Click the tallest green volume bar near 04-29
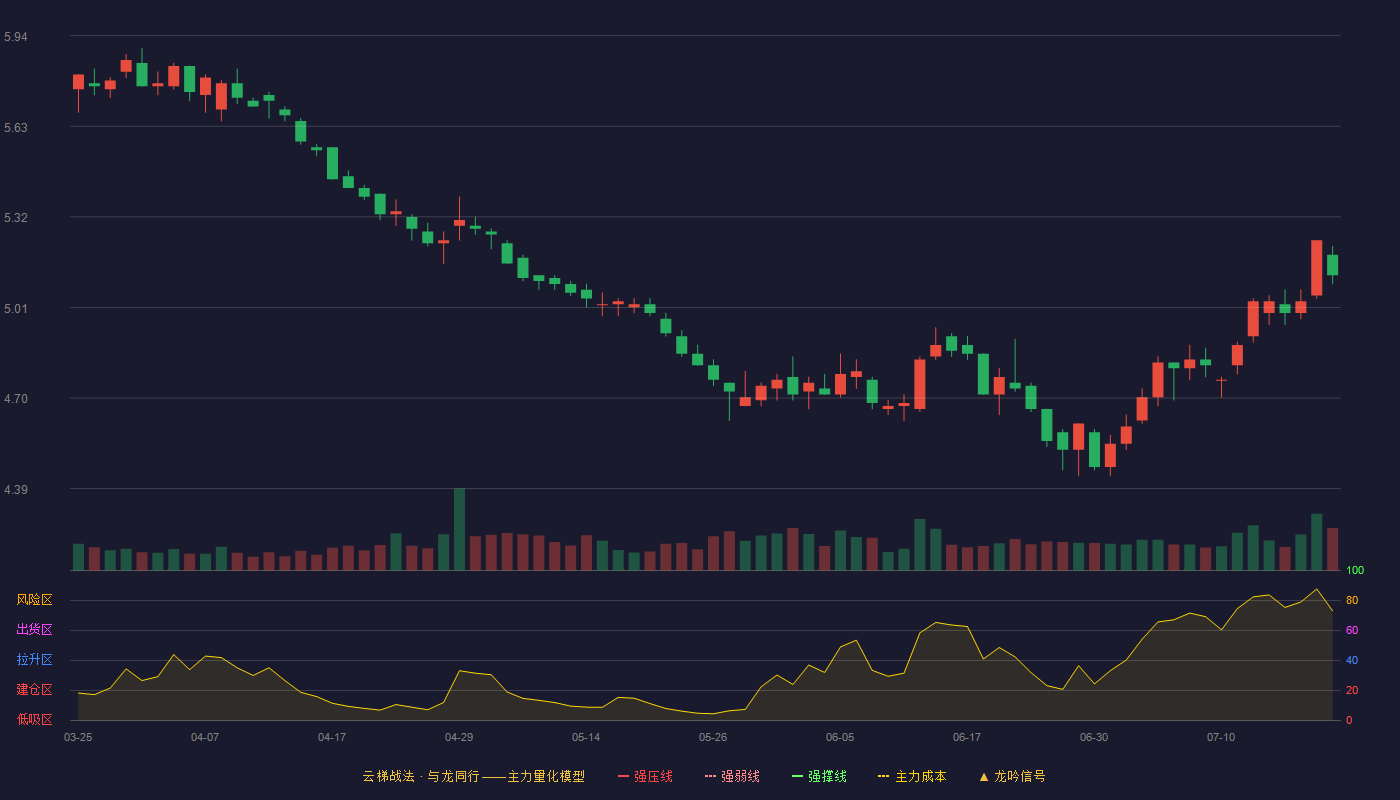This screenshot has height=800, width=1400. [459, 529]
